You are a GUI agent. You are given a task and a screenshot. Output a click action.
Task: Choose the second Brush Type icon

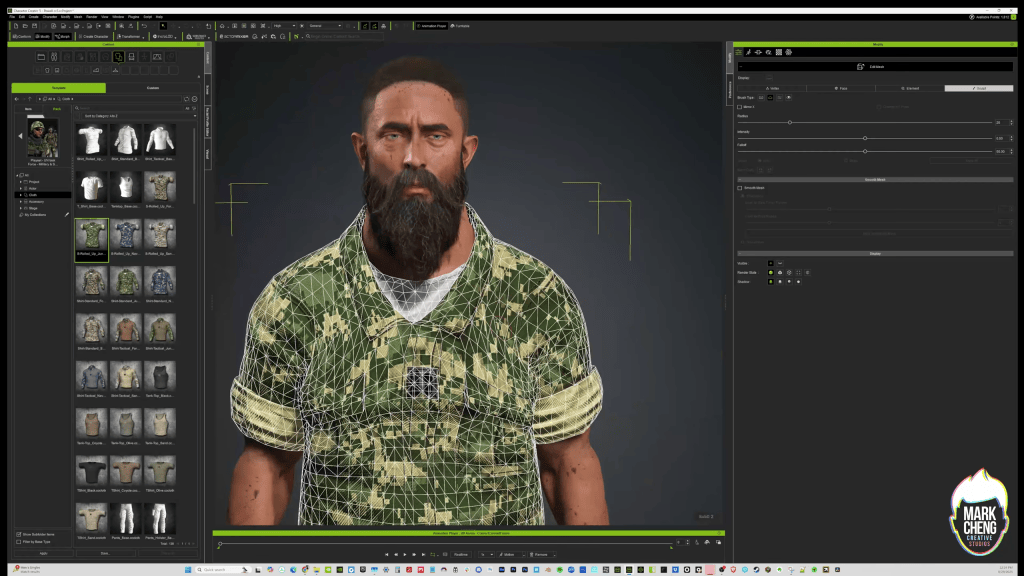[770, 97]
